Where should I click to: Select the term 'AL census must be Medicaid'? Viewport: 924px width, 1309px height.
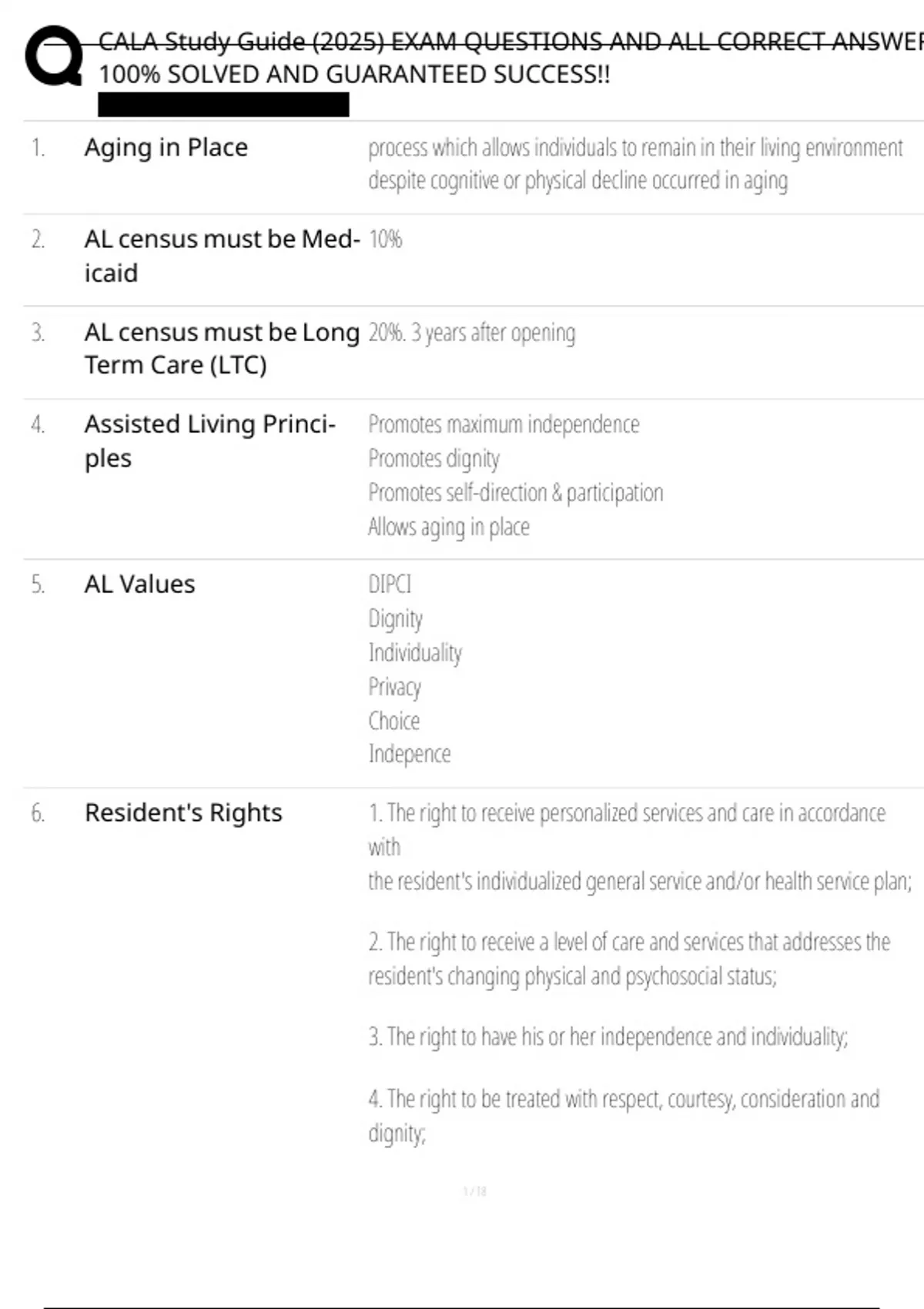click(222, 256)
